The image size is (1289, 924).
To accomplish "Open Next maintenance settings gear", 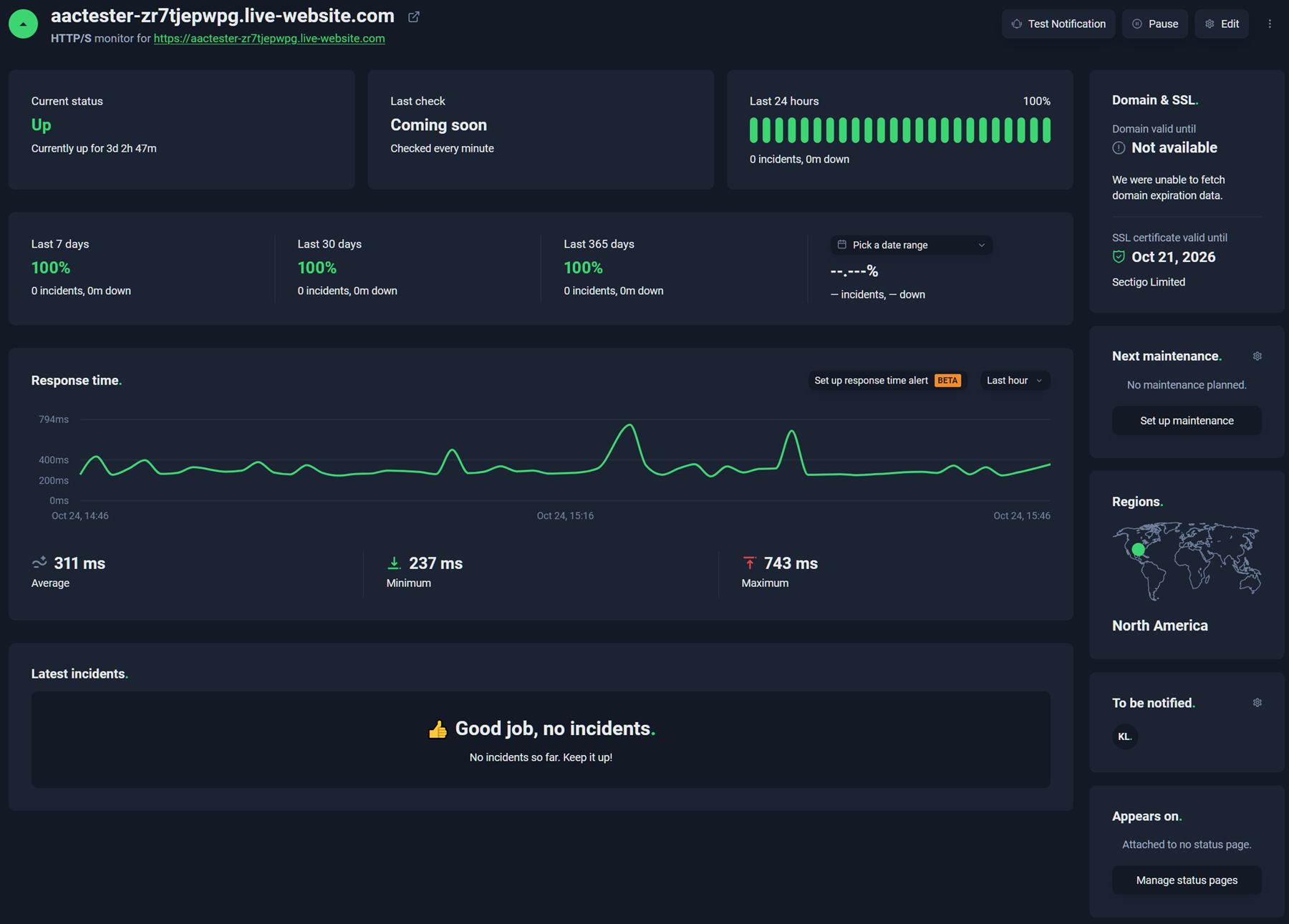I will tap(1257, 356).
